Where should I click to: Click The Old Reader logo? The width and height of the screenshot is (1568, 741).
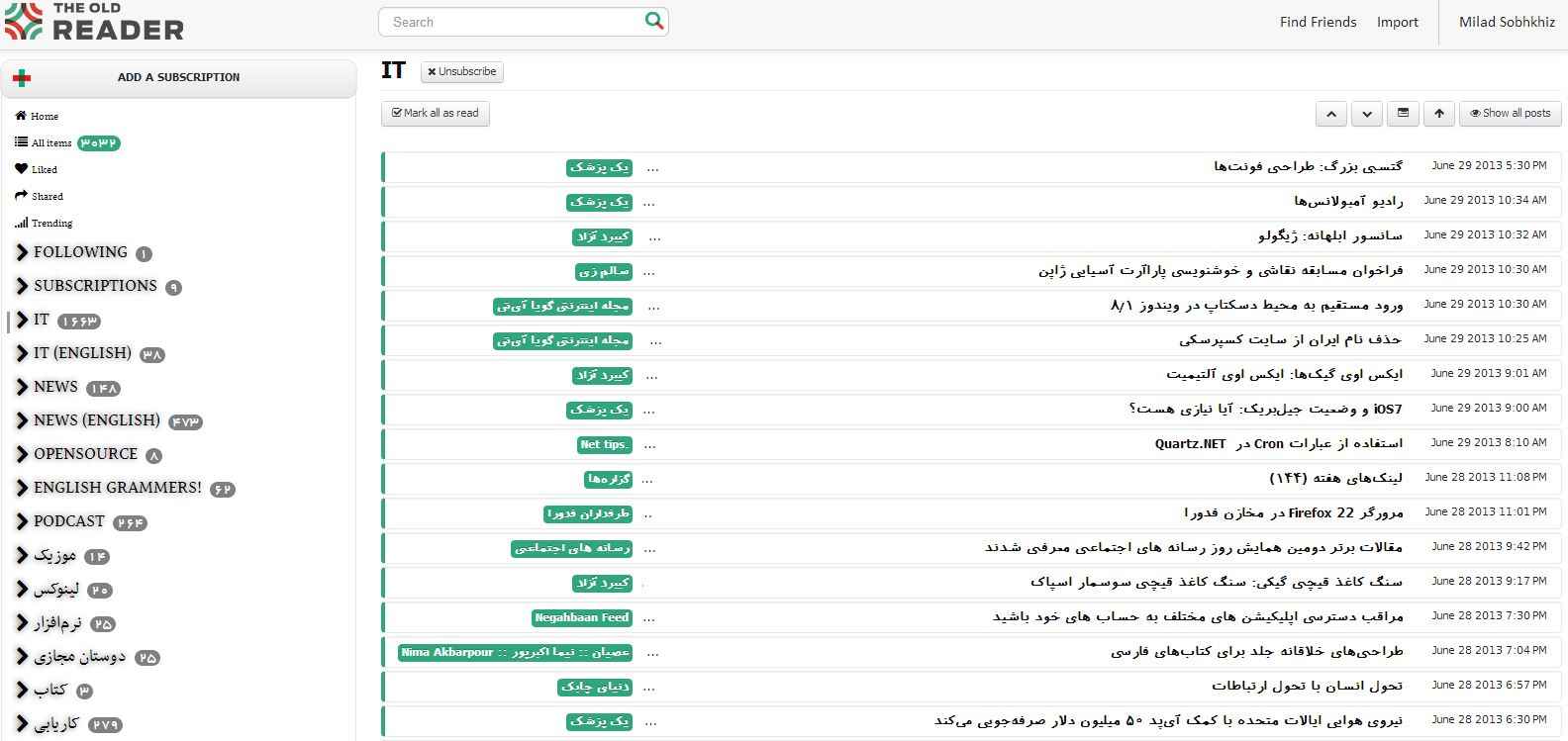[x=94, y=22]
